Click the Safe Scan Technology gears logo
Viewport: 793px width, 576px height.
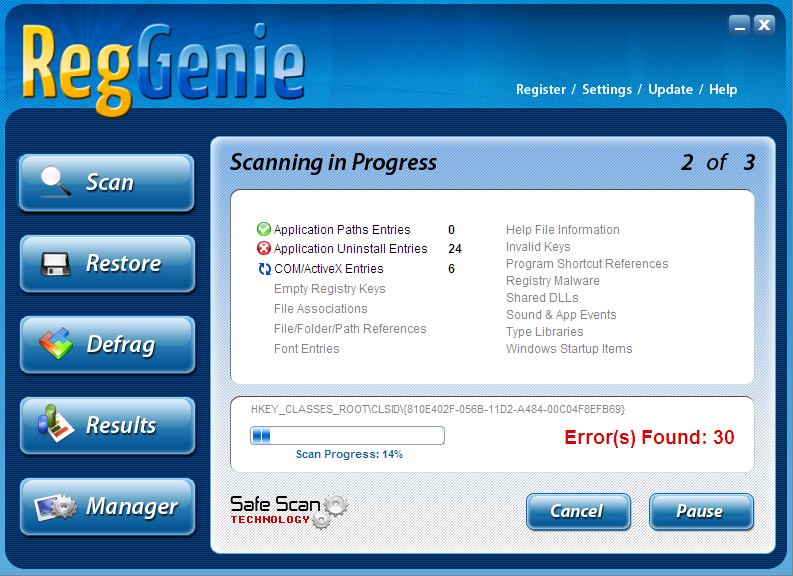coord(289,511)
